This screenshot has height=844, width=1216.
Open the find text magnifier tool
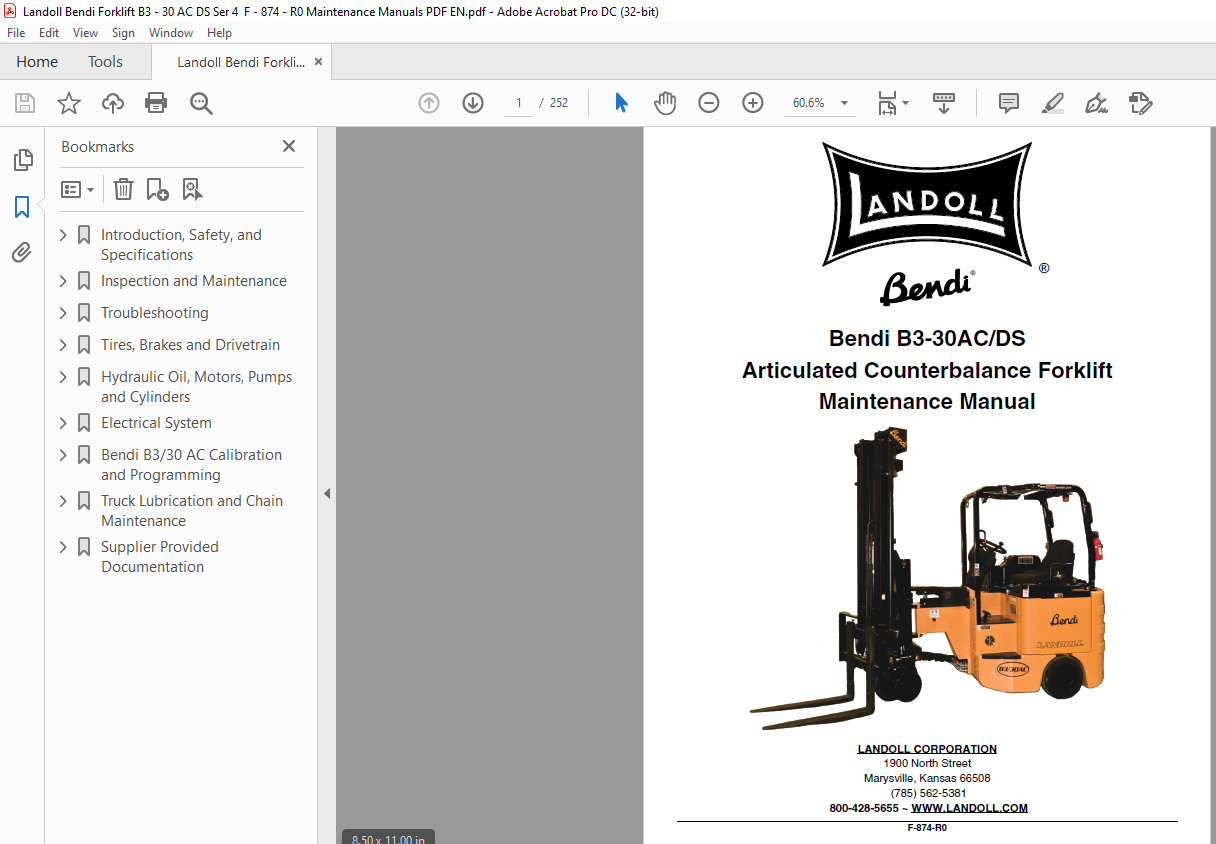201,103
